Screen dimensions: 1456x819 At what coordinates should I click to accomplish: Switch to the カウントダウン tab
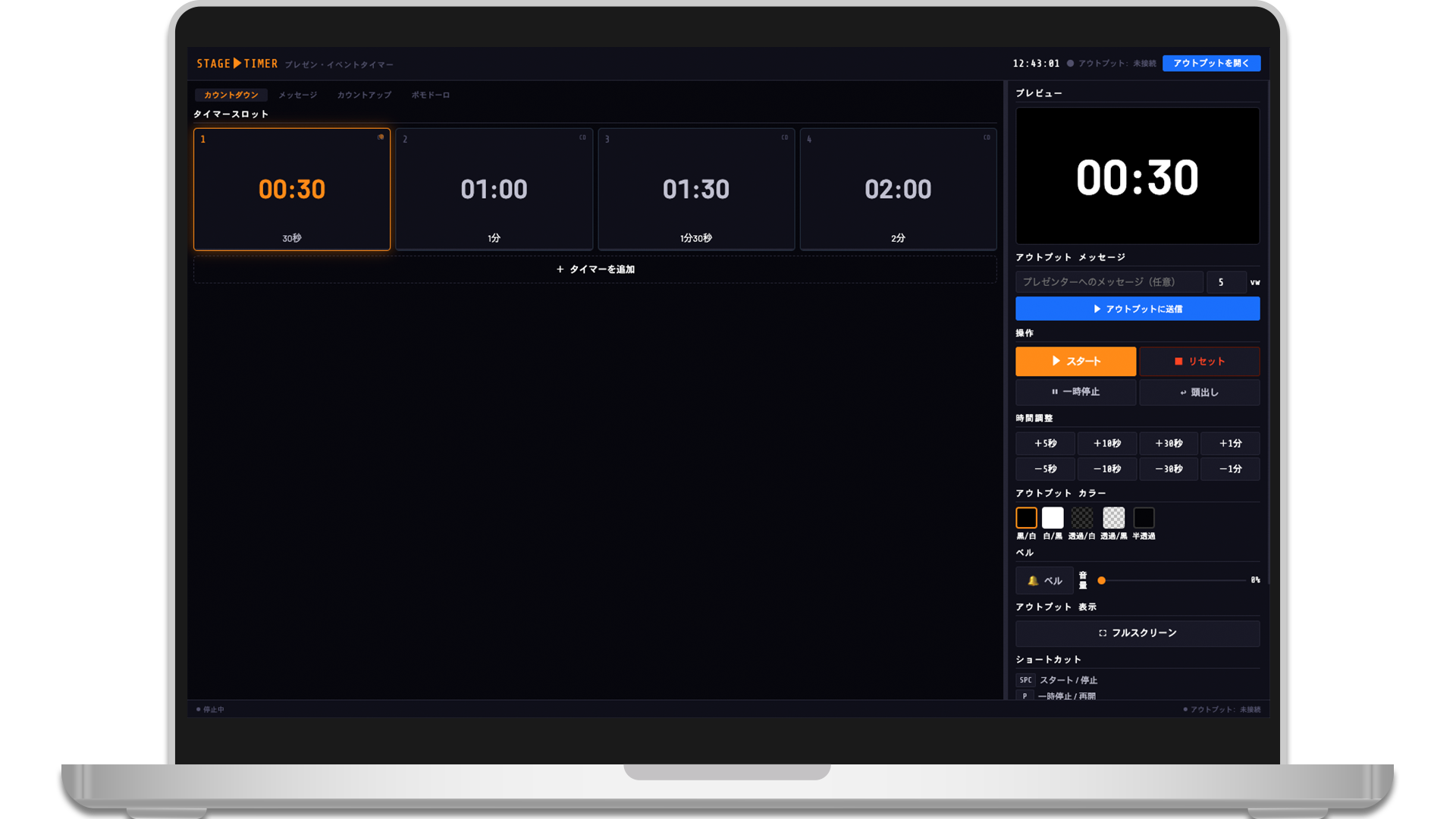click(x=231, y=95)
